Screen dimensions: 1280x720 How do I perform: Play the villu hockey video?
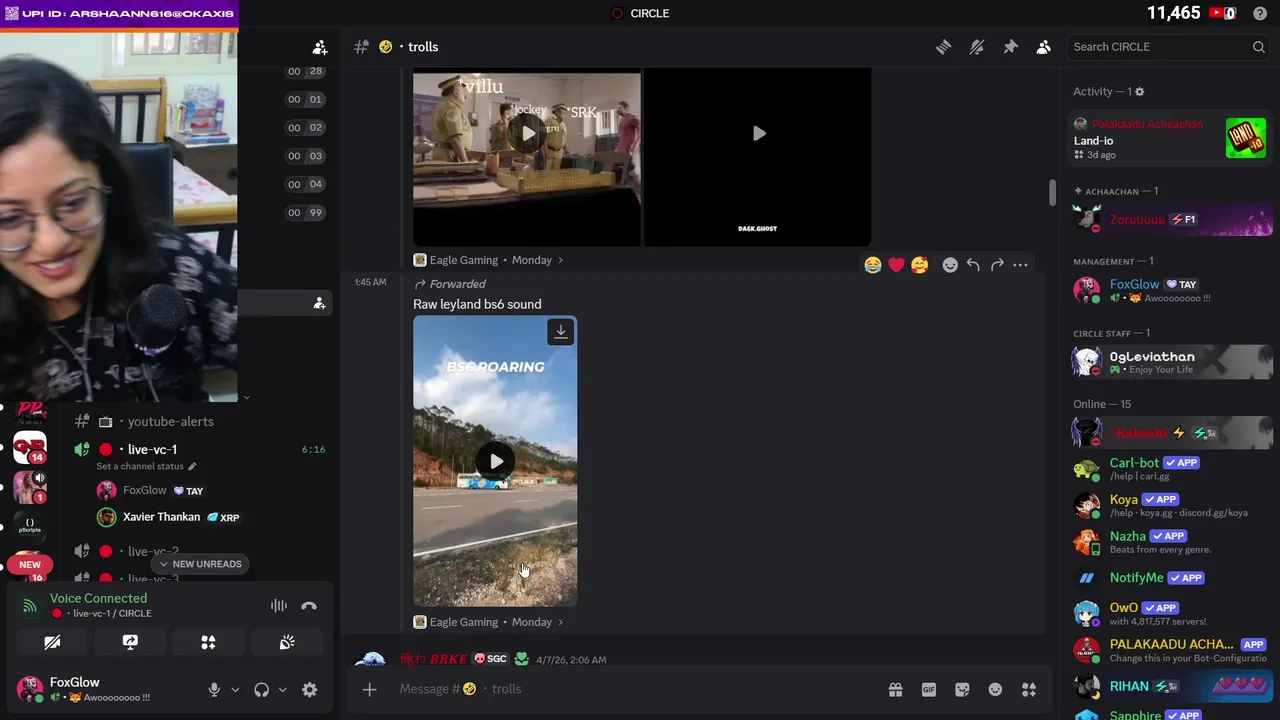pyautogui.click(x=527, y=133)
